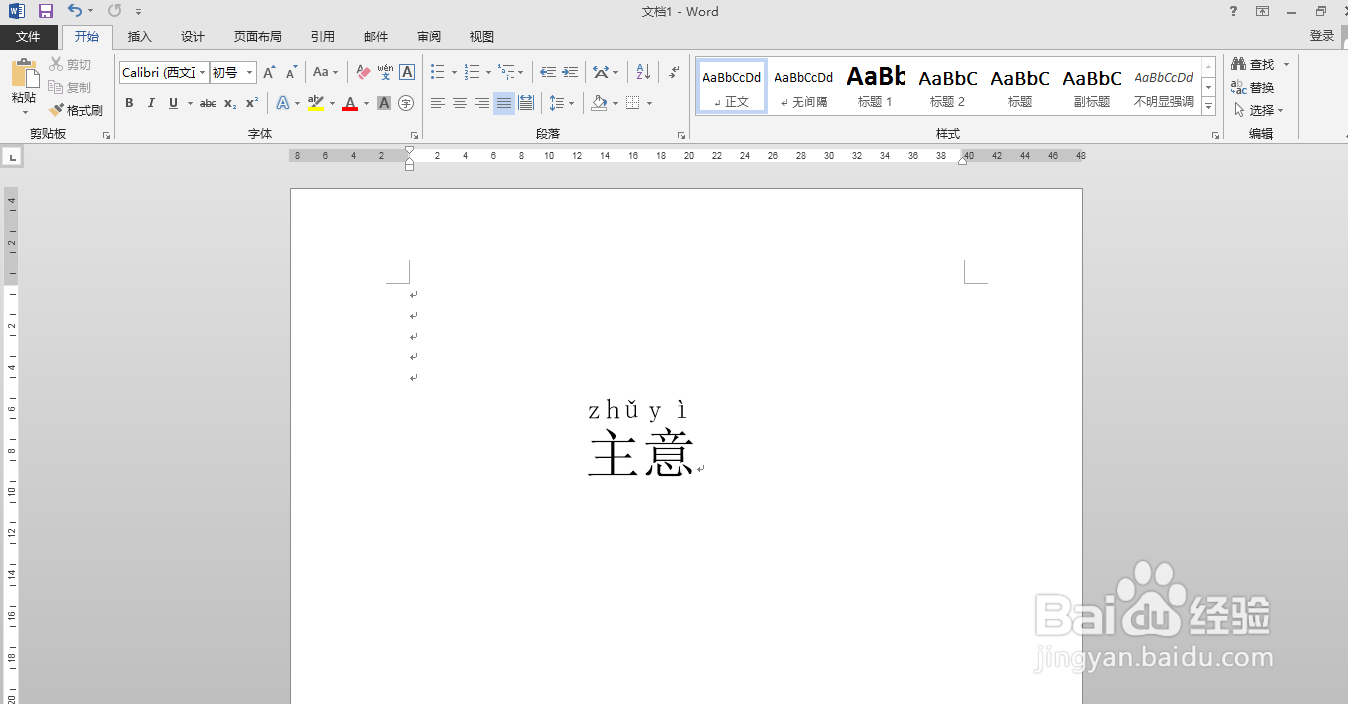Decrease paragraph indent

(x=548, y=72)
